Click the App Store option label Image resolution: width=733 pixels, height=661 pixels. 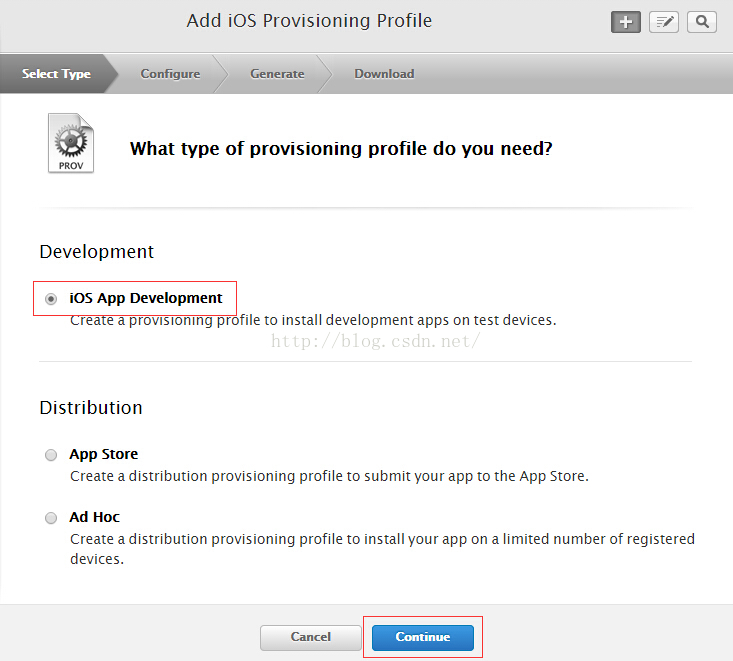tap(104, 454)
